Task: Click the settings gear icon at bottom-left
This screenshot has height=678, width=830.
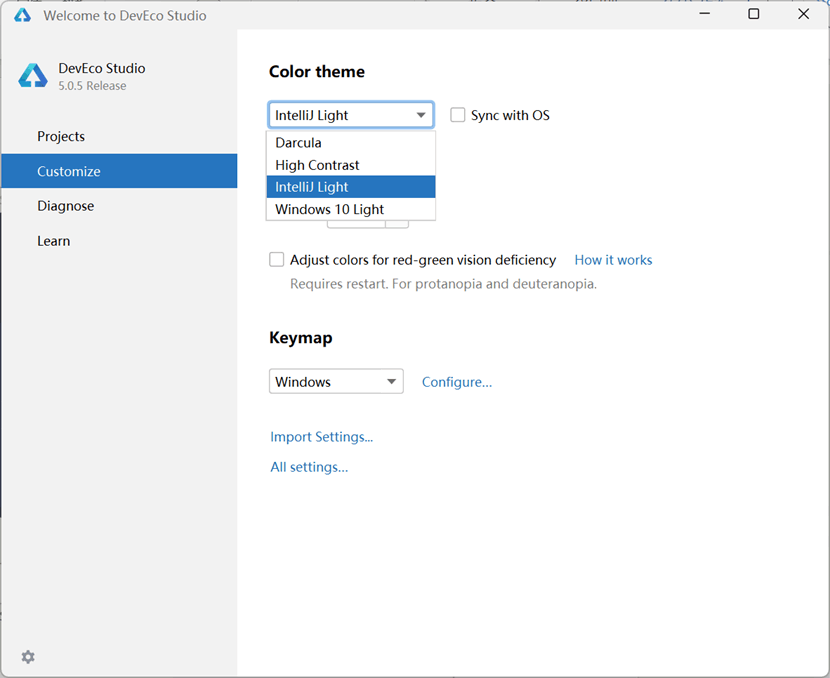Action: 28,657
